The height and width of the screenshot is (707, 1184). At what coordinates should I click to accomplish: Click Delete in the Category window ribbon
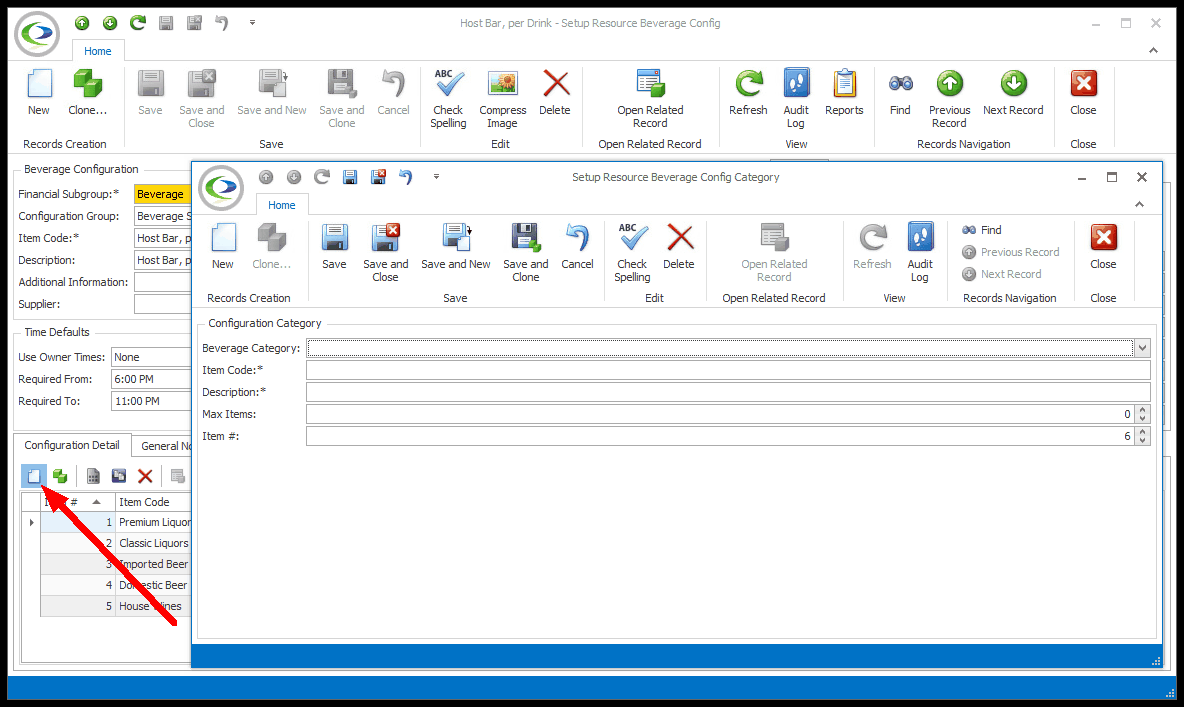[679, 246]
